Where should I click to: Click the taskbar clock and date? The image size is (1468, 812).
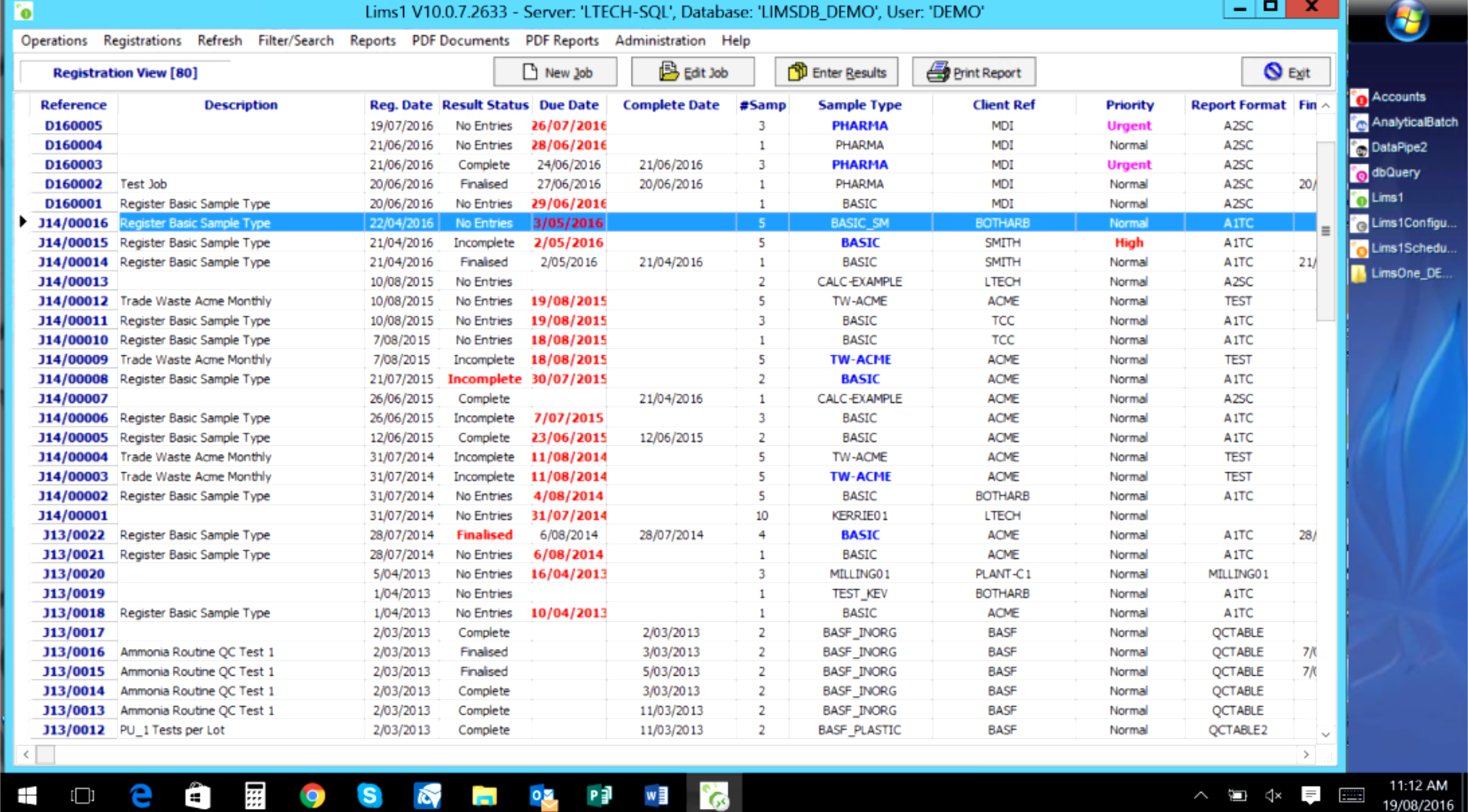(x=1418, y=795)
